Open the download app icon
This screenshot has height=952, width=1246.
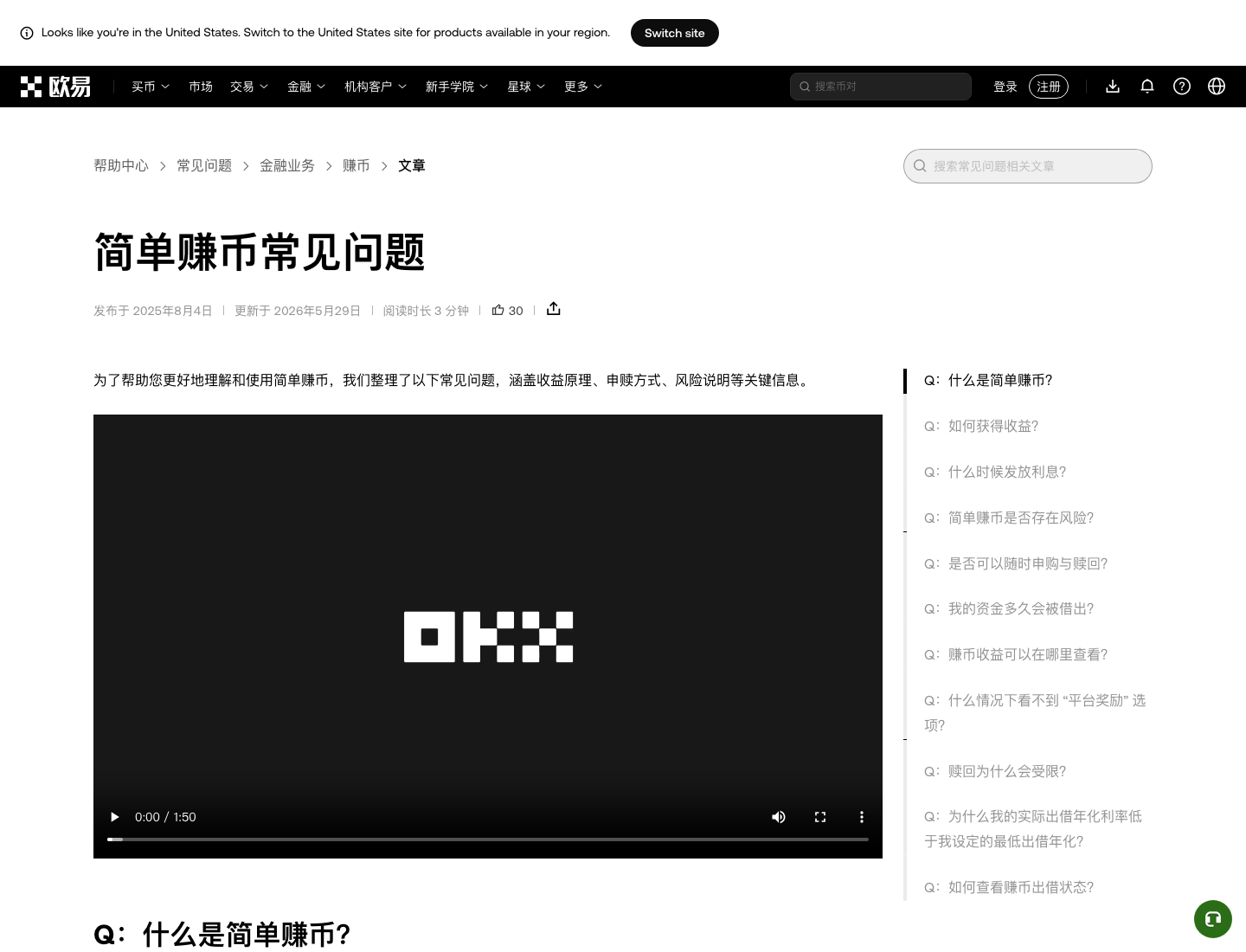[1113, 87]
